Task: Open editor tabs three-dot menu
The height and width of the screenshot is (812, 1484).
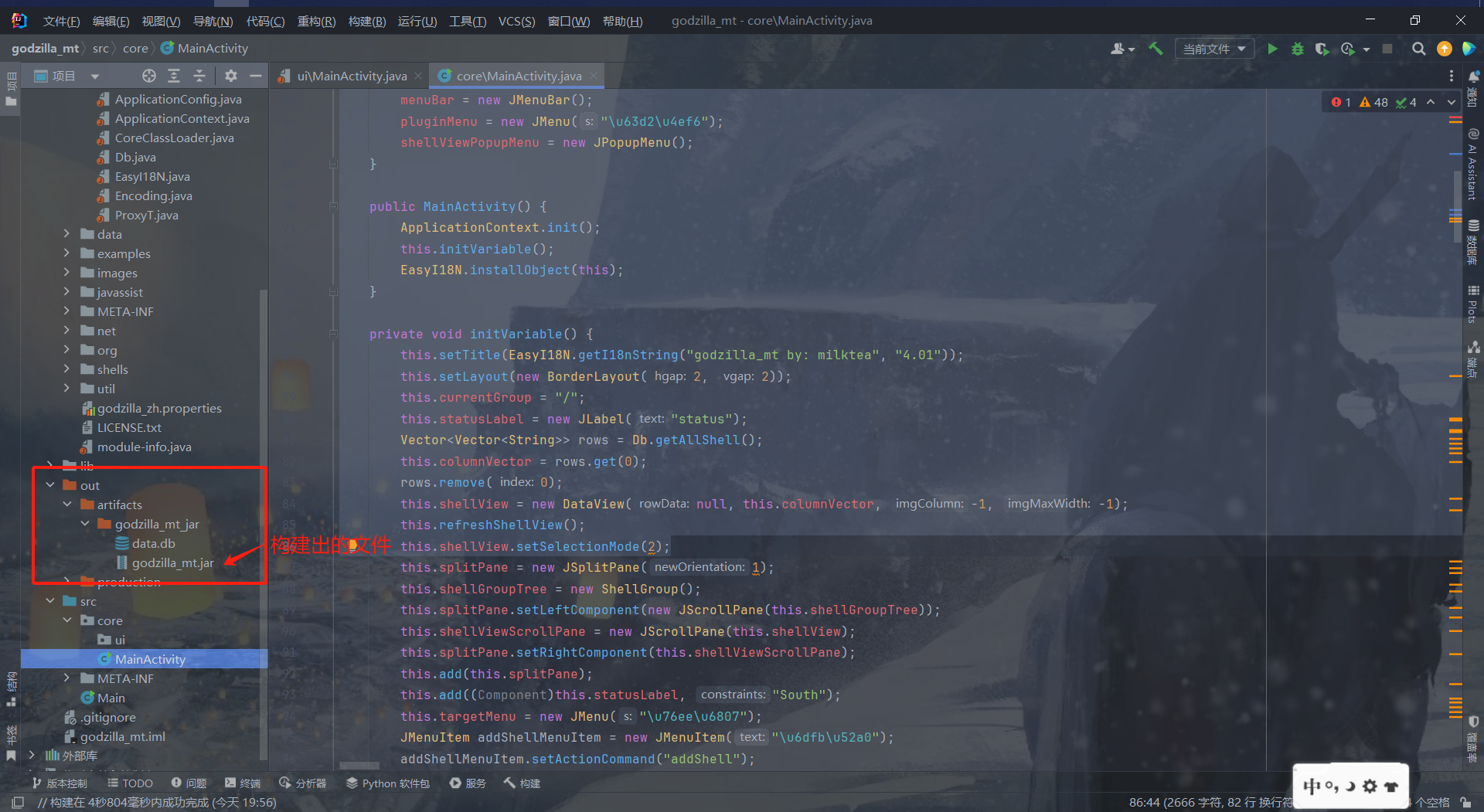Action: click(x=1451, y=76)
